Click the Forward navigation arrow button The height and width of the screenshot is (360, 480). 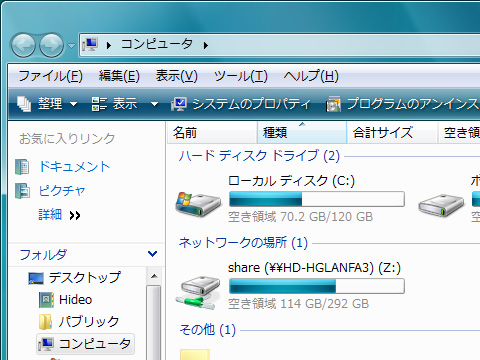pyautogui.click(x=52, y=45)
